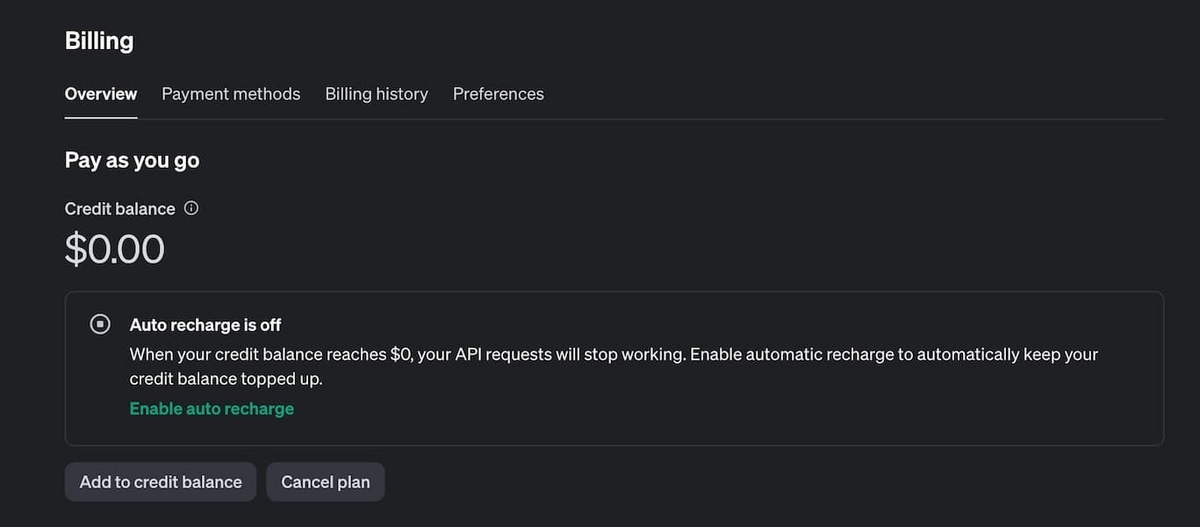Switch to the Payment methods tab

click(x=231, y=94)
